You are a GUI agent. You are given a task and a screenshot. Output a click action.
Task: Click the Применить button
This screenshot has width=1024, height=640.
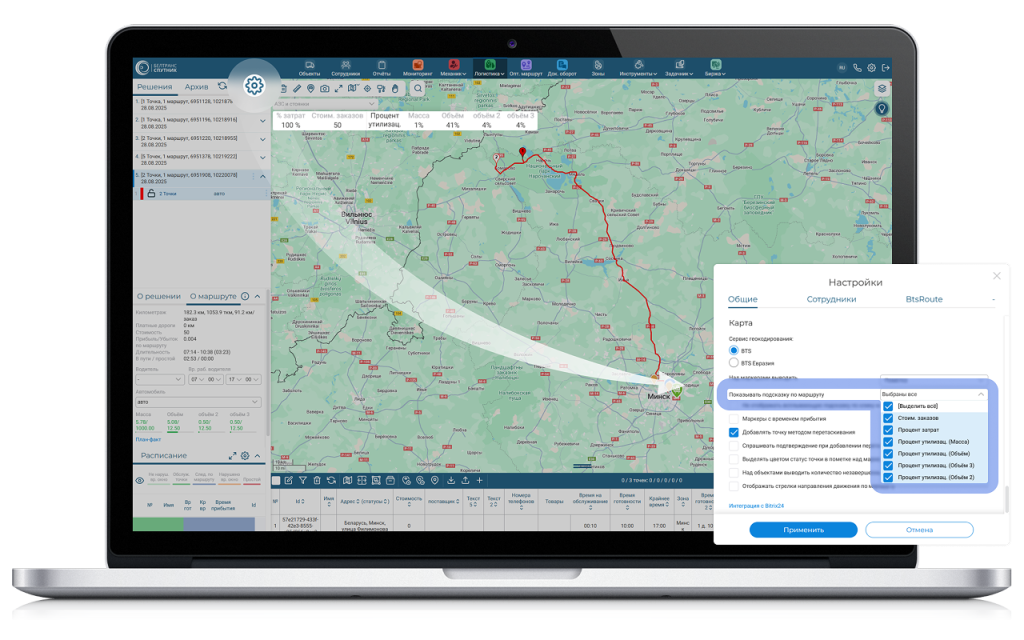tap(803, 529)
